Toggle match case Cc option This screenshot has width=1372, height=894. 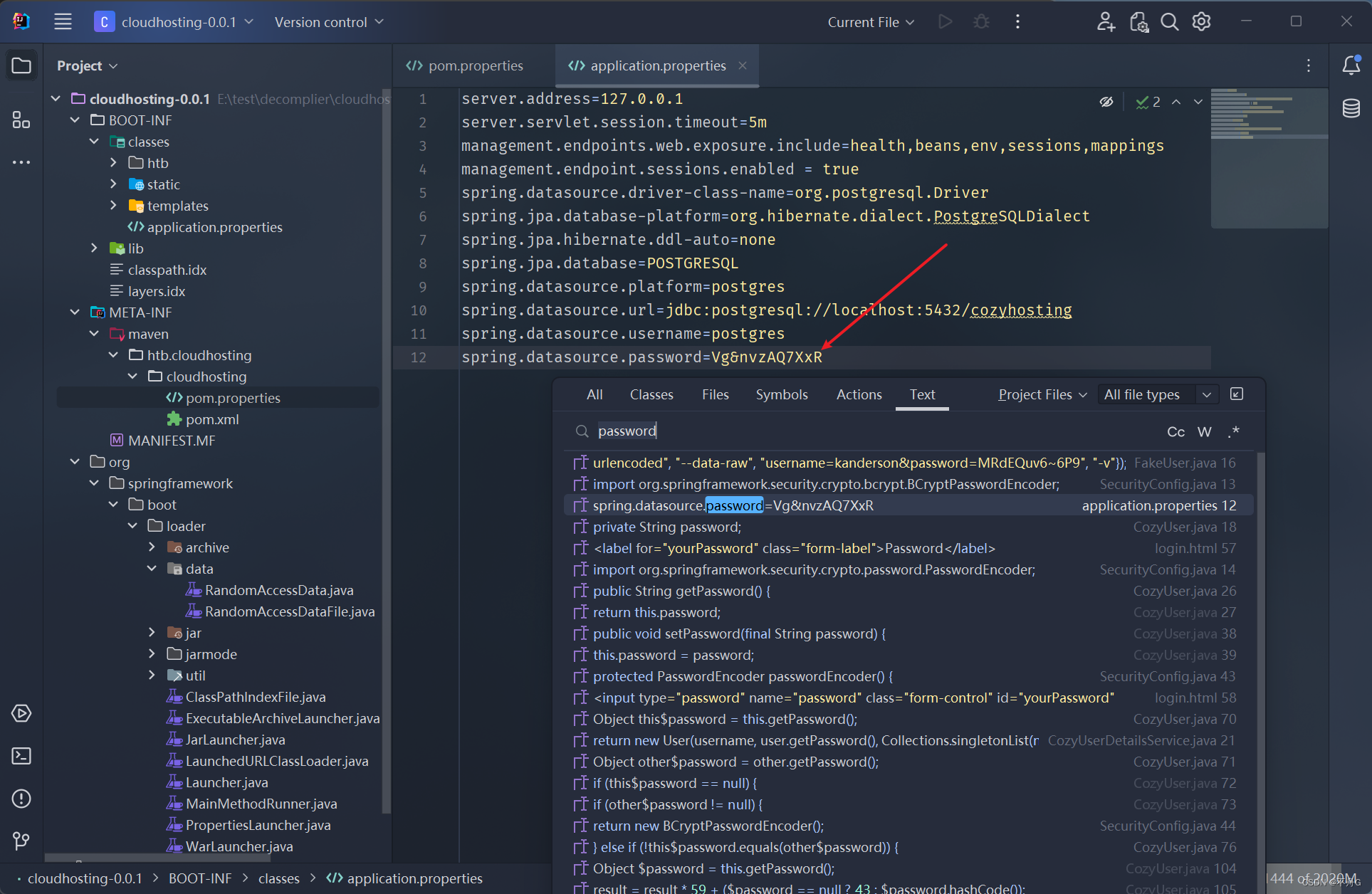(1175, 432)
